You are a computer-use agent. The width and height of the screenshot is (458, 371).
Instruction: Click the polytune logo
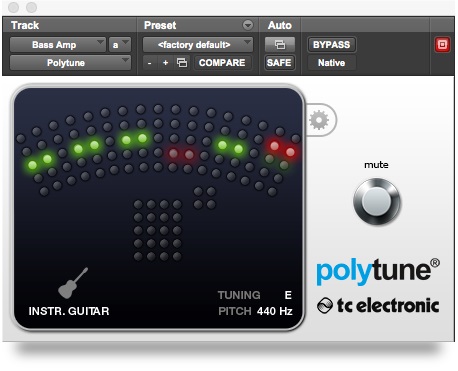(378, 272)
